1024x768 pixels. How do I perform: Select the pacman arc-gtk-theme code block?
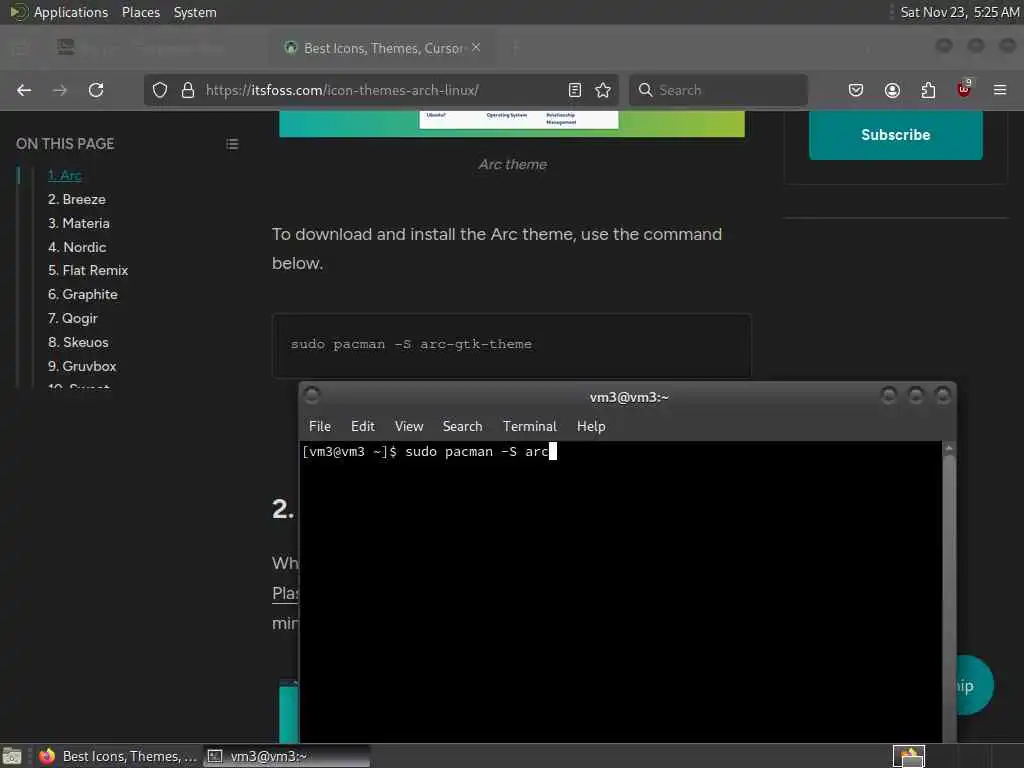coord(511,345)
